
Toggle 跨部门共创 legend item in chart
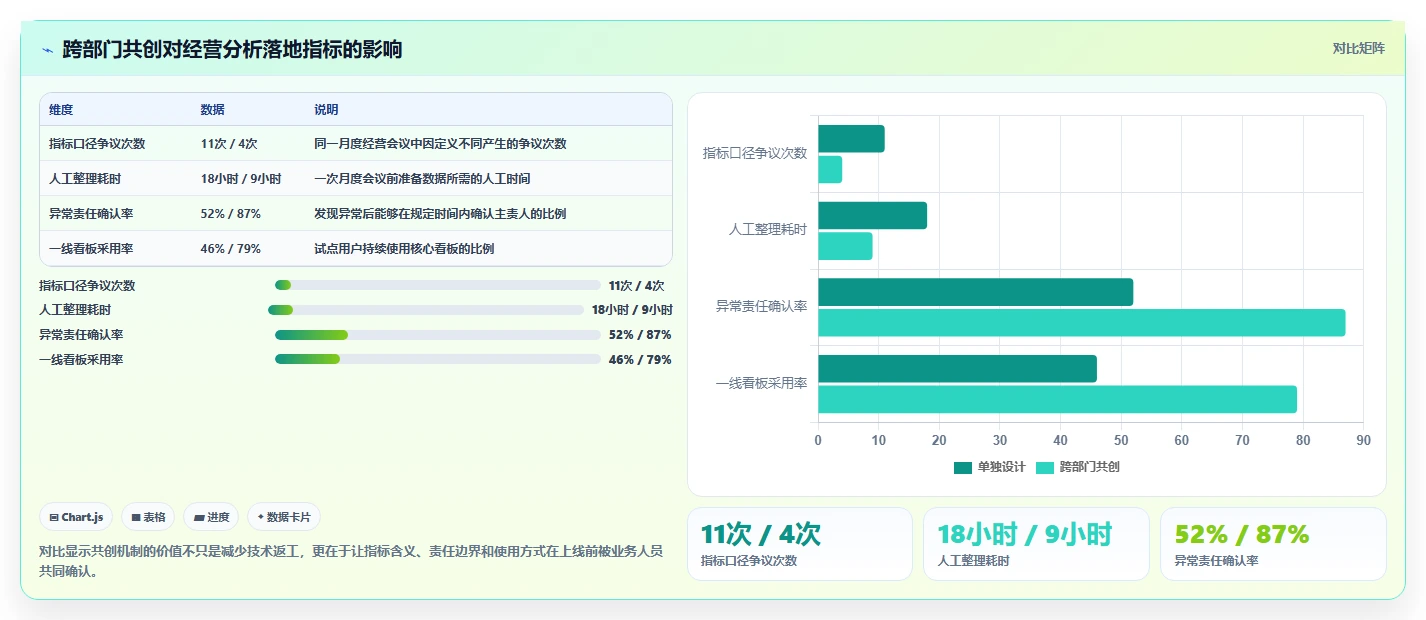[x=1077, y=467]
